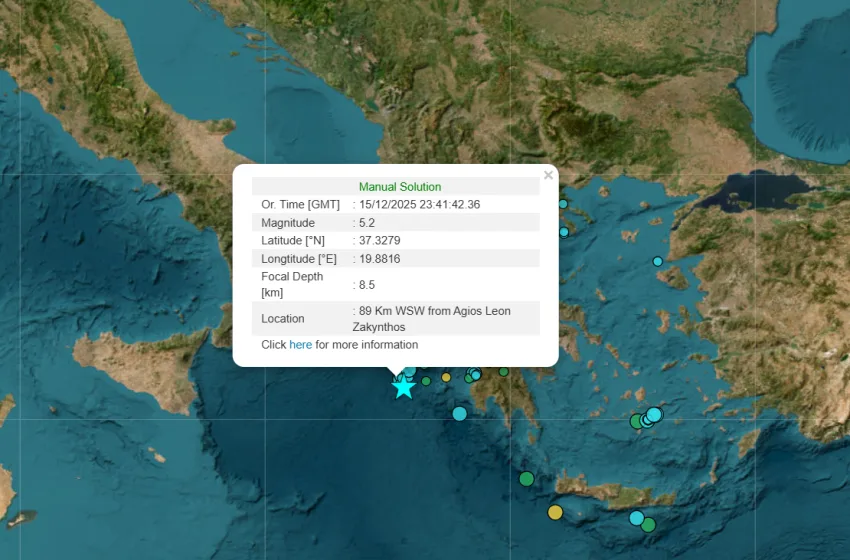This screenshot has height=560, width=850.
Task: Click the 'Manual Solution' heading
Action: click(400, 186)
